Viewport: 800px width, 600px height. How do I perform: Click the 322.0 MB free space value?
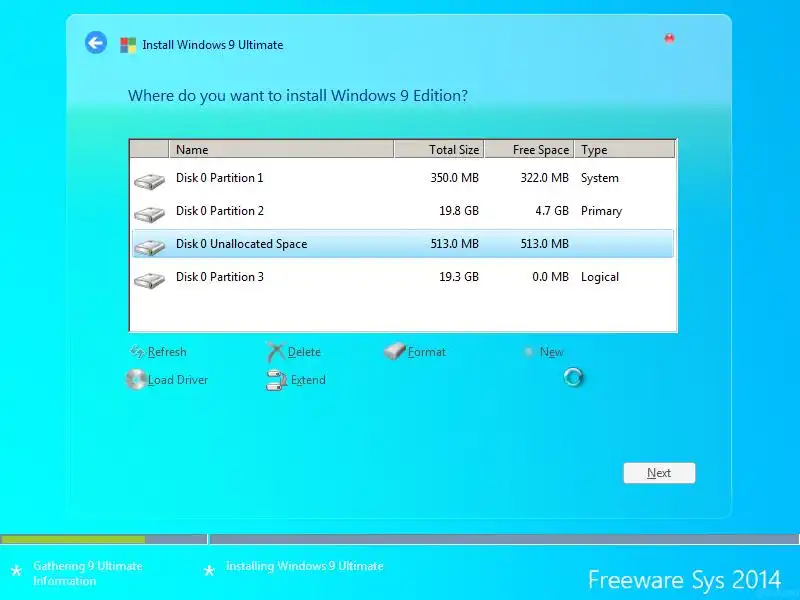point(544,178)
